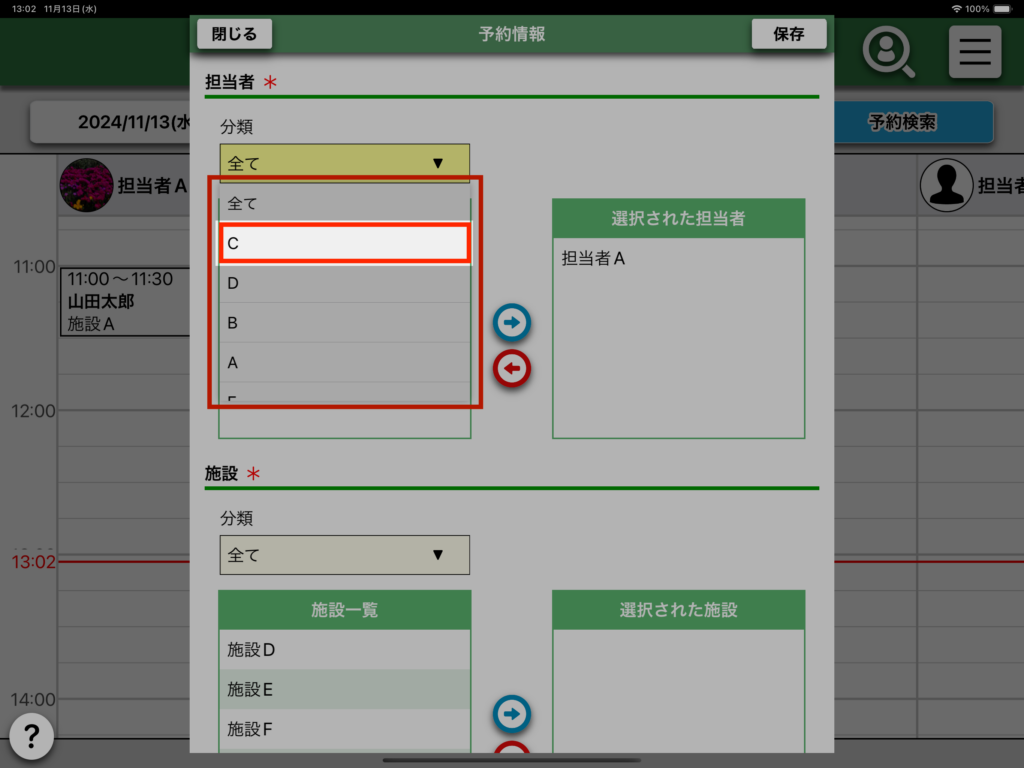The image size is (1024, 768).
Task: Expand the 施設 分類 dropdown
Action: (x=344, y=555)
